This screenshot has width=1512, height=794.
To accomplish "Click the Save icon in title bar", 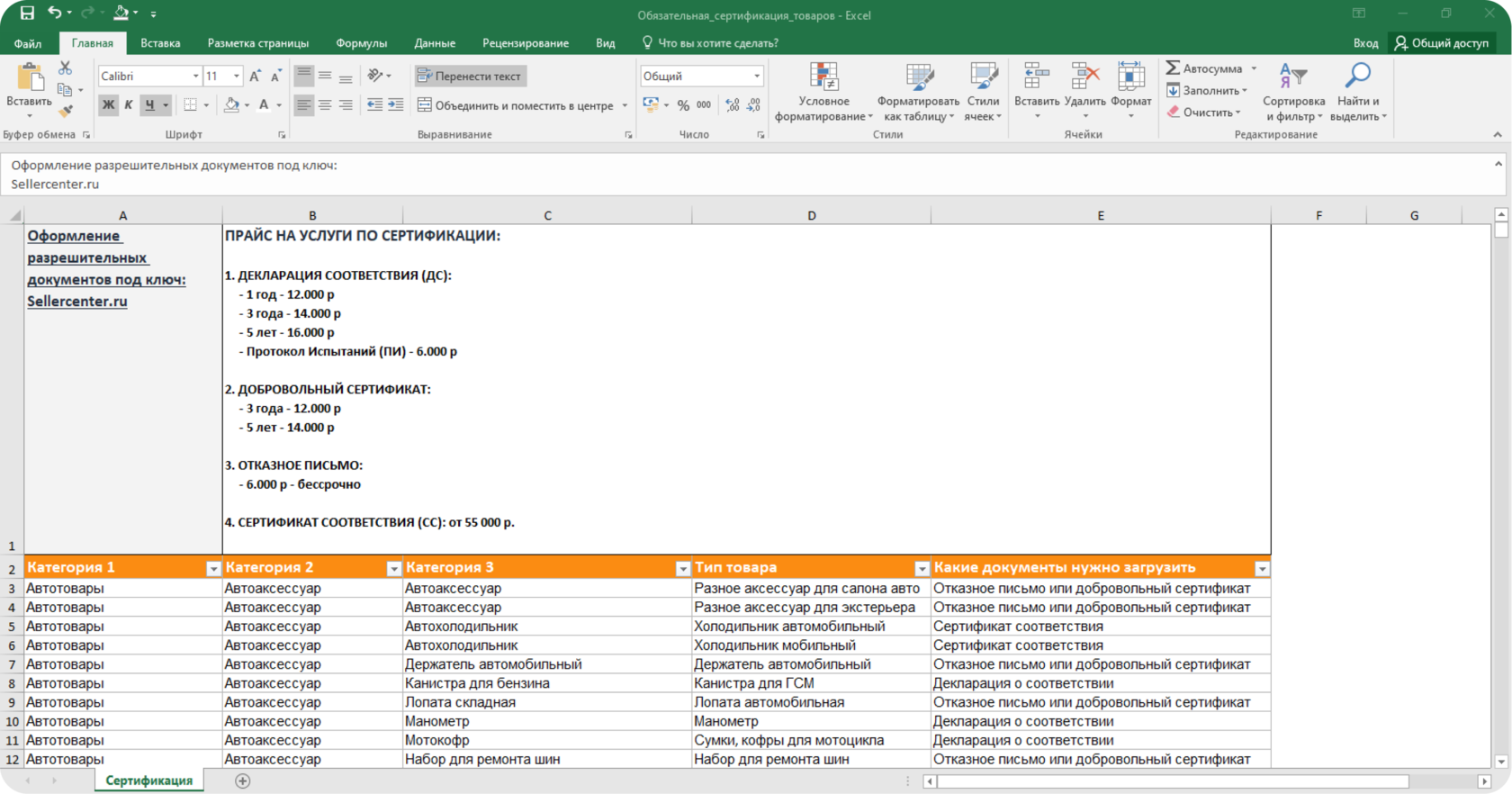I will [x=27, y=14].
